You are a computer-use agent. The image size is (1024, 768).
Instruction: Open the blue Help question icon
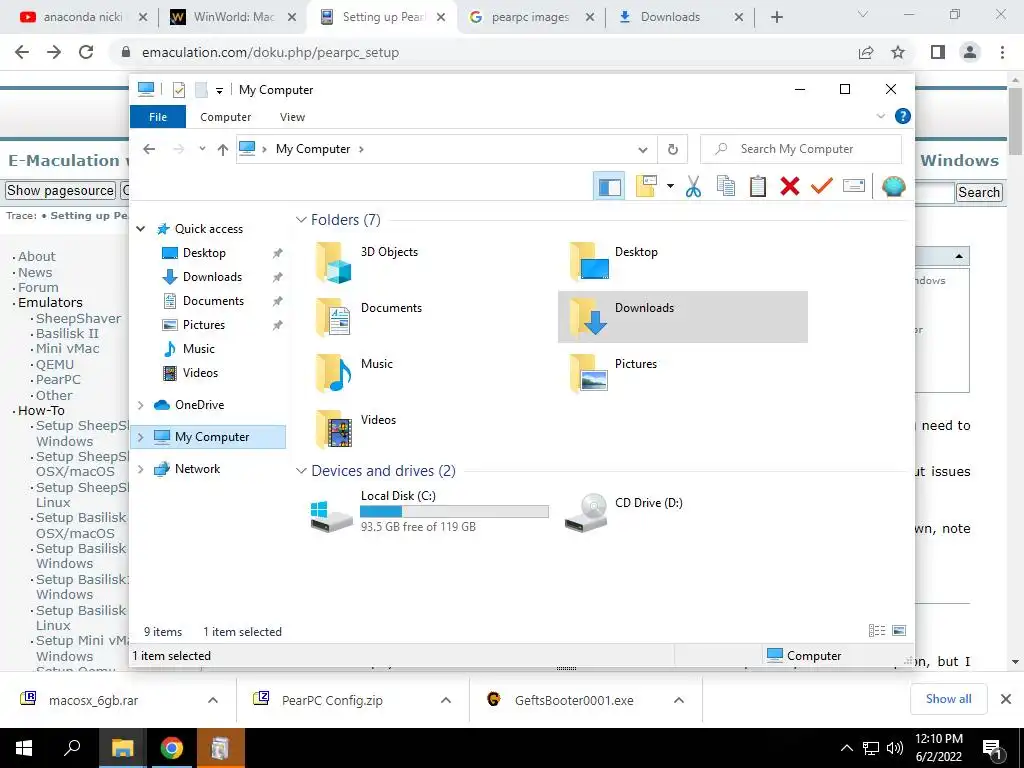point(903,116)
